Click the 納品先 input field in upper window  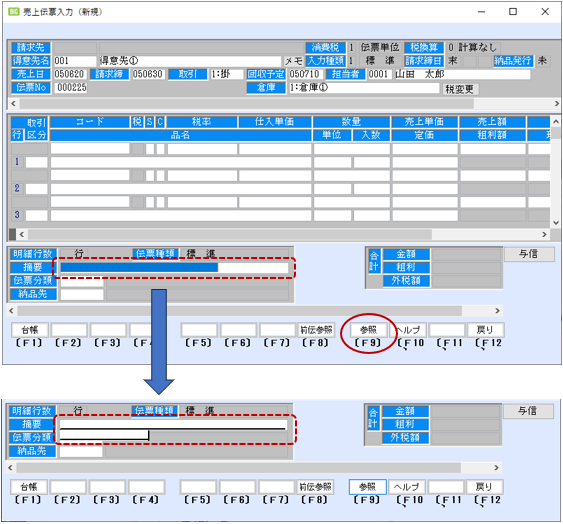click(82, 295)
